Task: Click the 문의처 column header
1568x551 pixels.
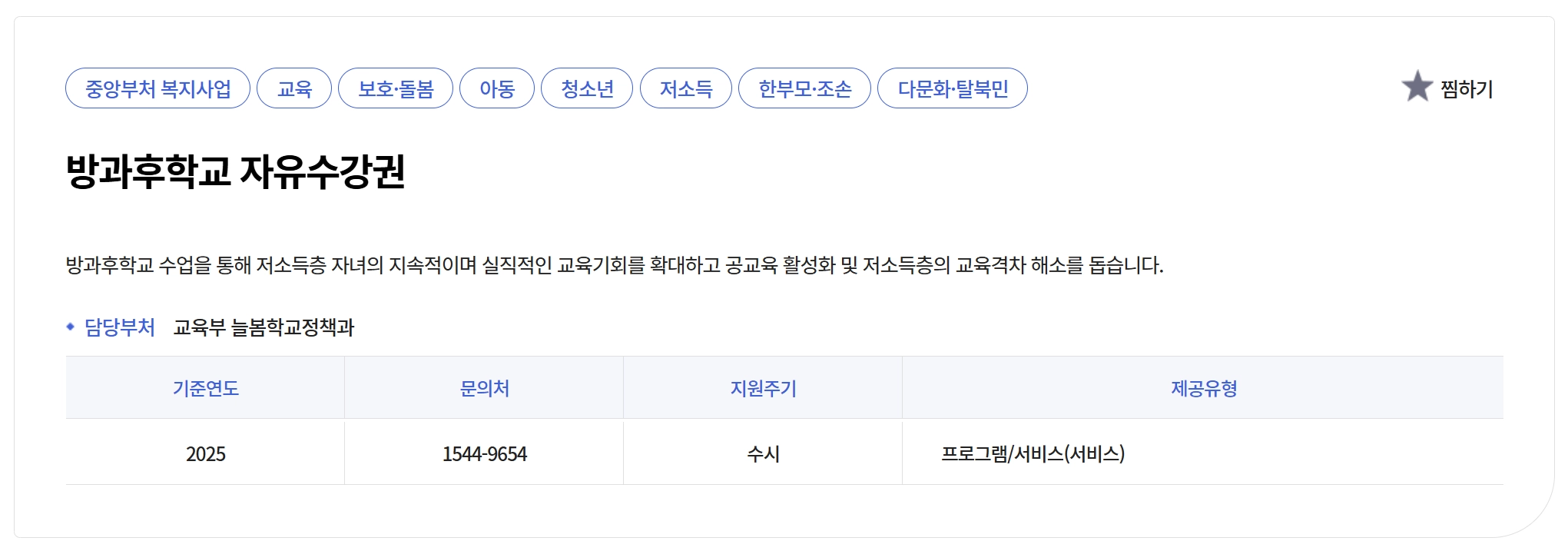Action: pos(484,389)
